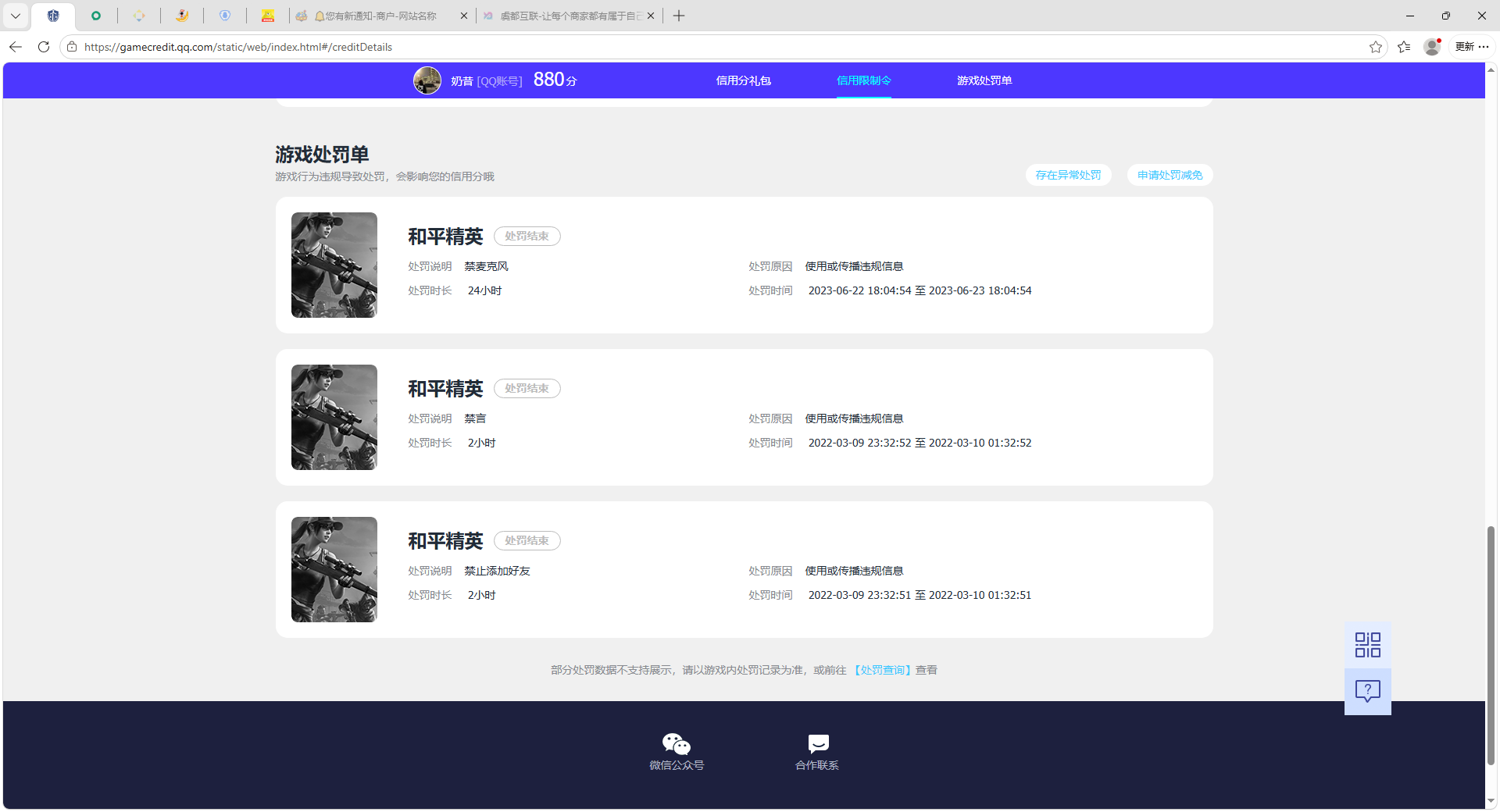Viewport: 1500px width, 812px height.
Task: Select the 禁麦克风 penalty description
Action: pos(486,266)
